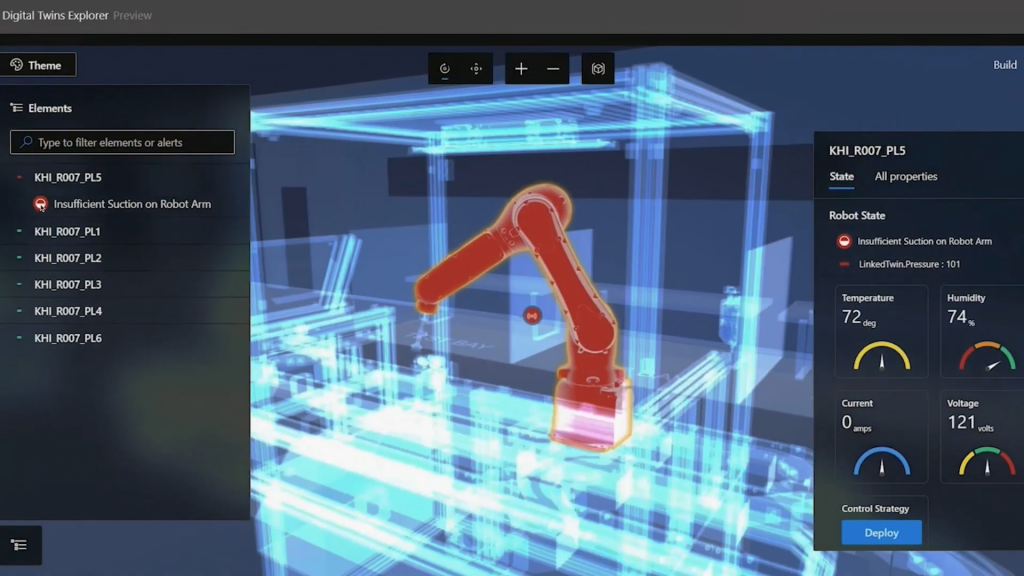The image size is (1024, 576).
Task: Click the alert badge beside the robot arm
Action: click(x=532, y=315)
